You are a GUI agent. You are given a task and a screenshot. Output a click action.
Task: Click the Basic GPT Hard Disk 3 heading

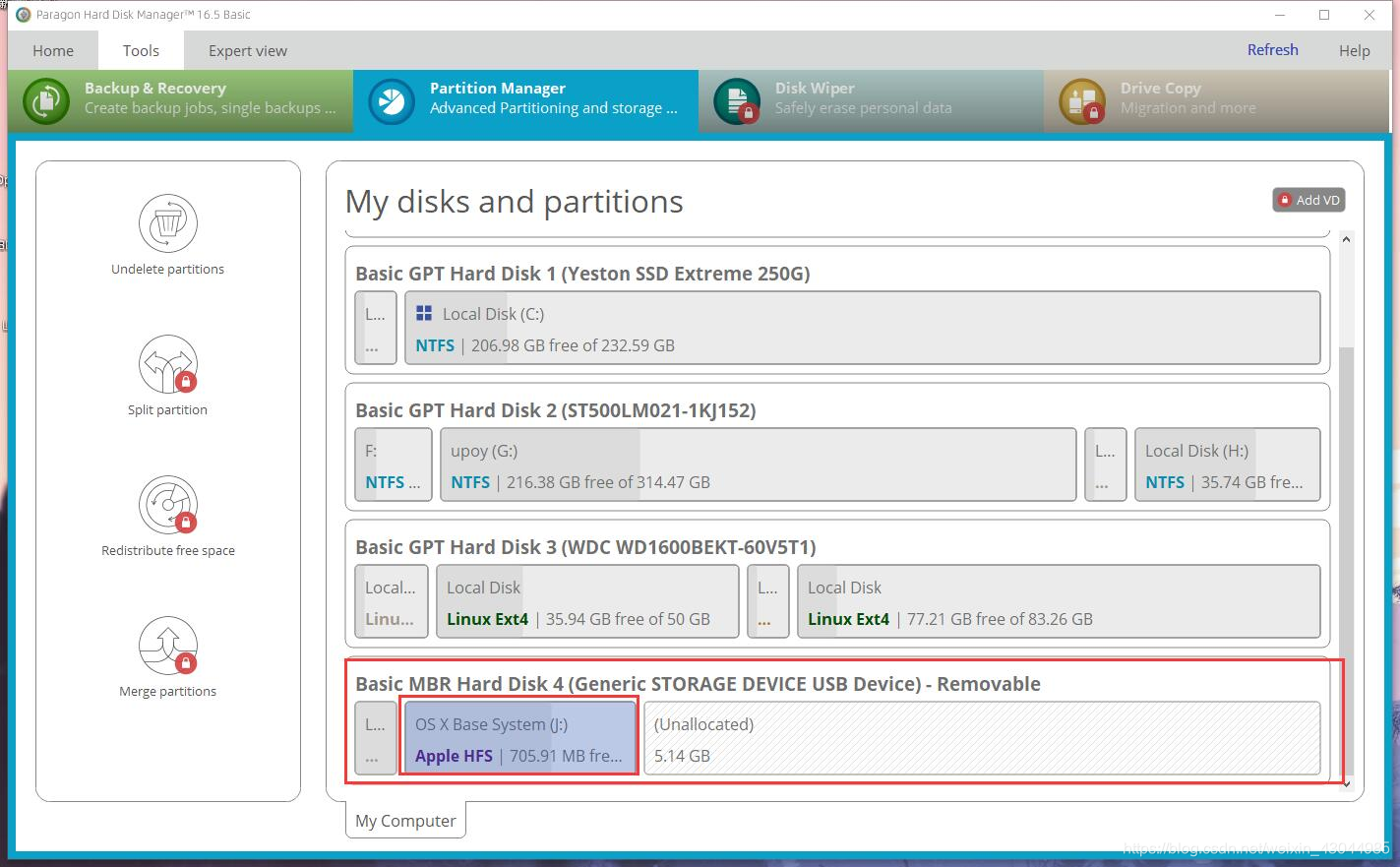tap(585, 547)
